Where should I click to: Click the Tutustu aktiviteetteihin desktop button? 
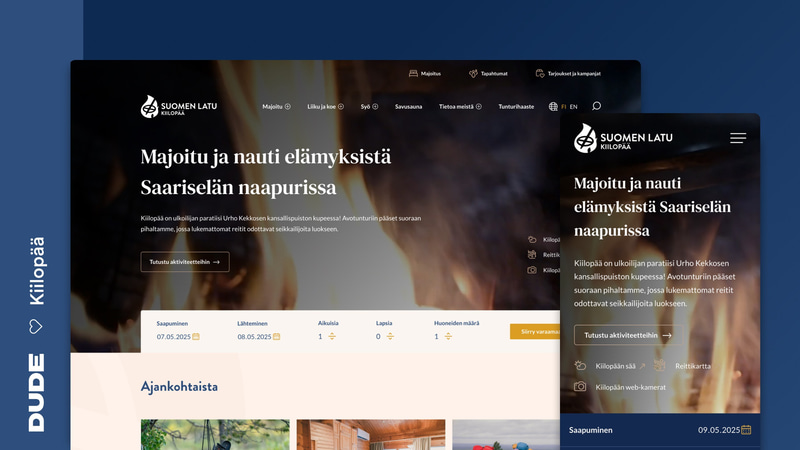[185, 262]
